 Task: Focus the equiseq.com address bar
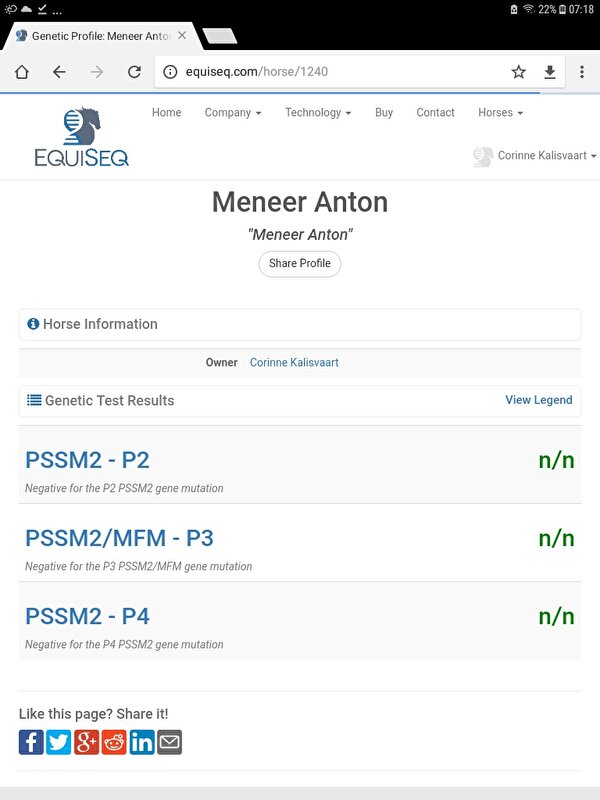point(330,72)
